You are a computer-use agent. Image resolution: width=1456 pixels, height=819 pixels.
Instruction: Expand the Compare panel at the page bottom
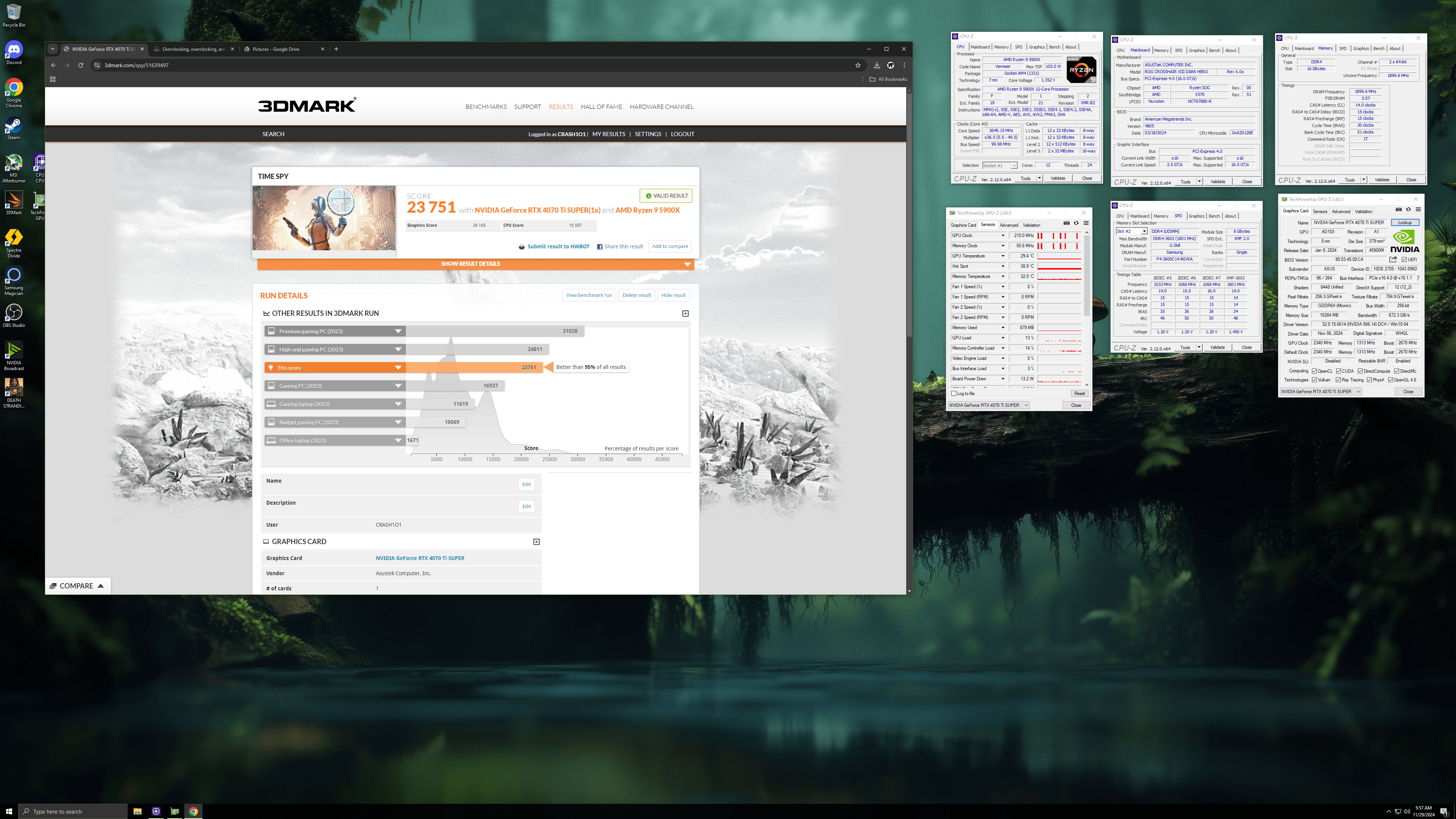tap(77, 585)
